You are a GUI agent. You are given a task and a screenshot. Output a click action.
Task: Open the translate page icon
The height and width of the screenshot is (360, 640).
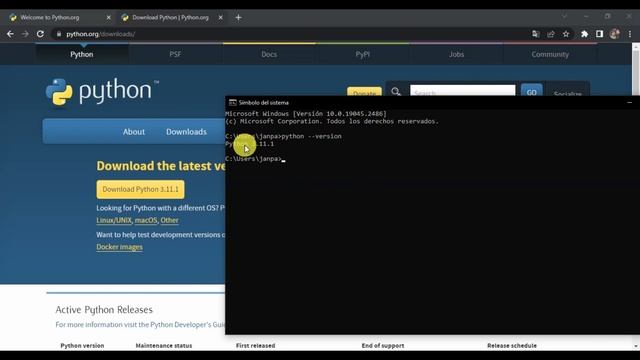(x=536, y=34)
